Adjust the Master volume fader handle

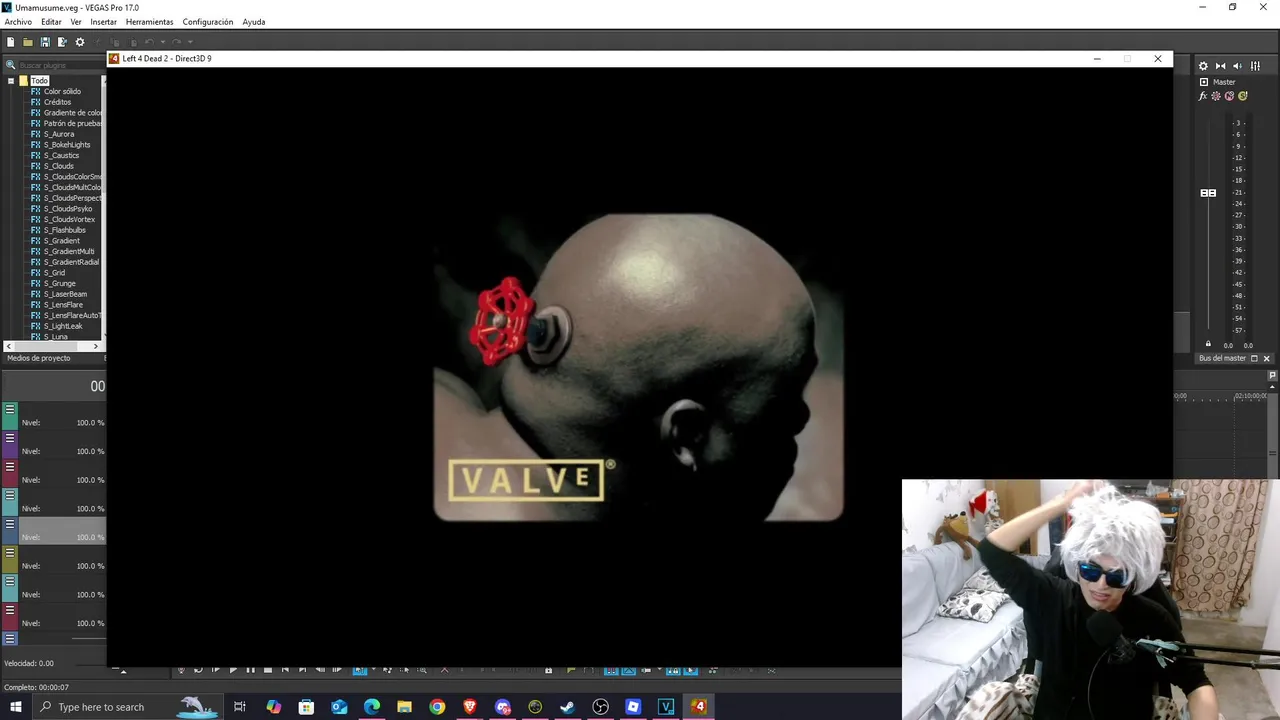coord(1208,193)
